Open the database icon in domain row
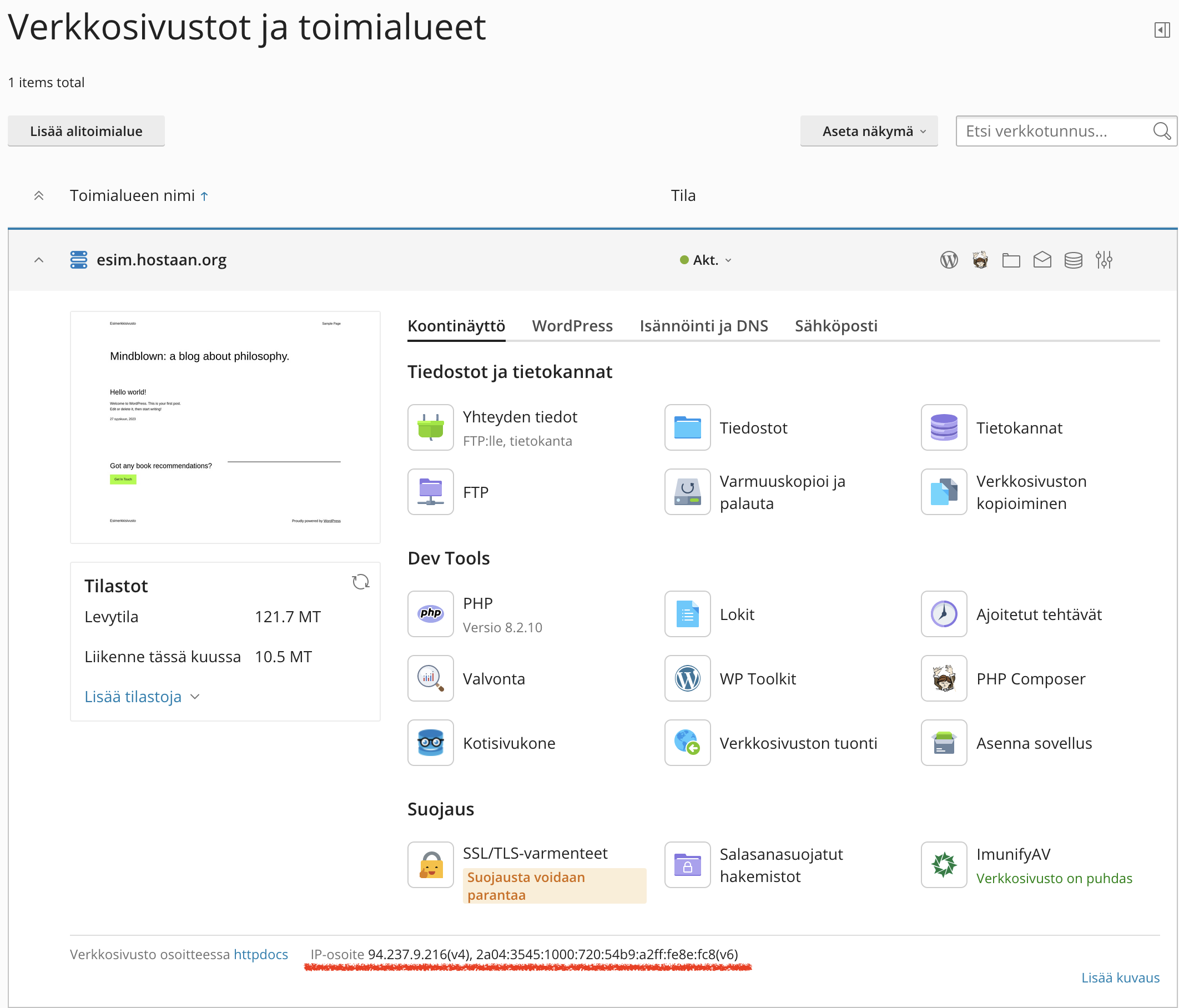1179x1008 pixels. click(1073, 260)
